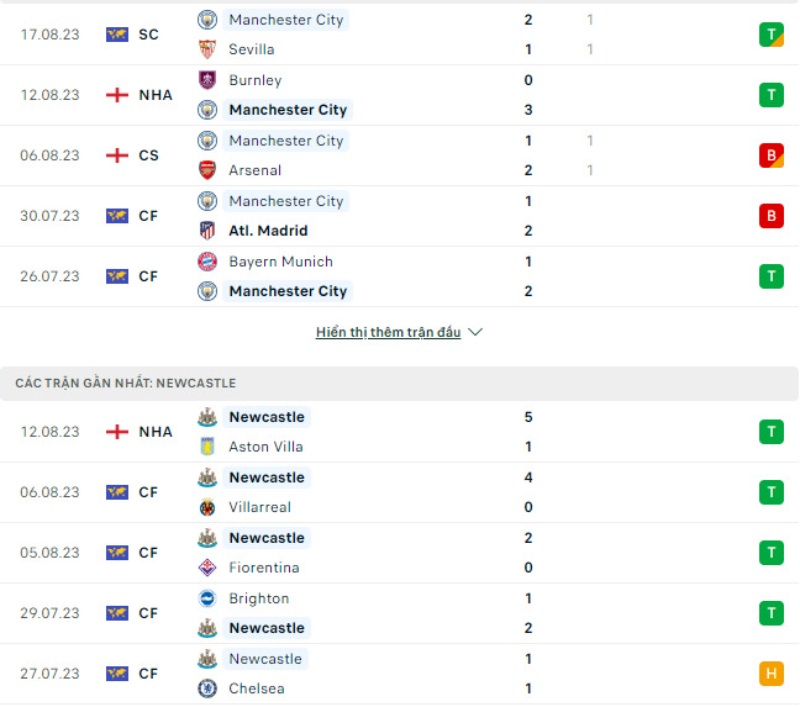The height and width of the screenshot is (707, 800).
Task: Expand more matches with the chevron arrow
Action: click(x=475, y=332)
